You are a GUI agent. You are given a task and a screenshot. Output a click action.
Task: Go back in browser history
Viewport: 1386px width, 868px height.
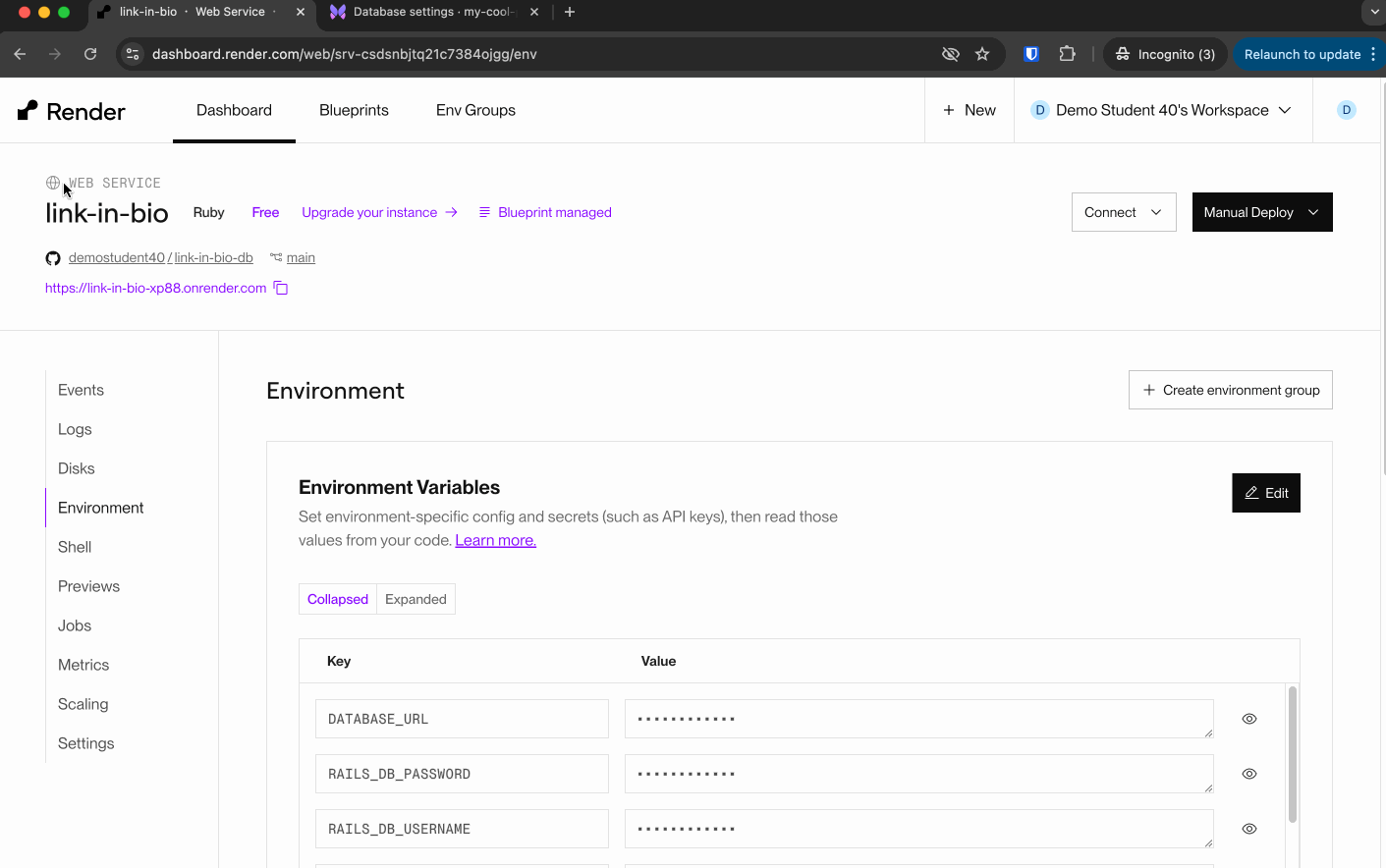20,54
